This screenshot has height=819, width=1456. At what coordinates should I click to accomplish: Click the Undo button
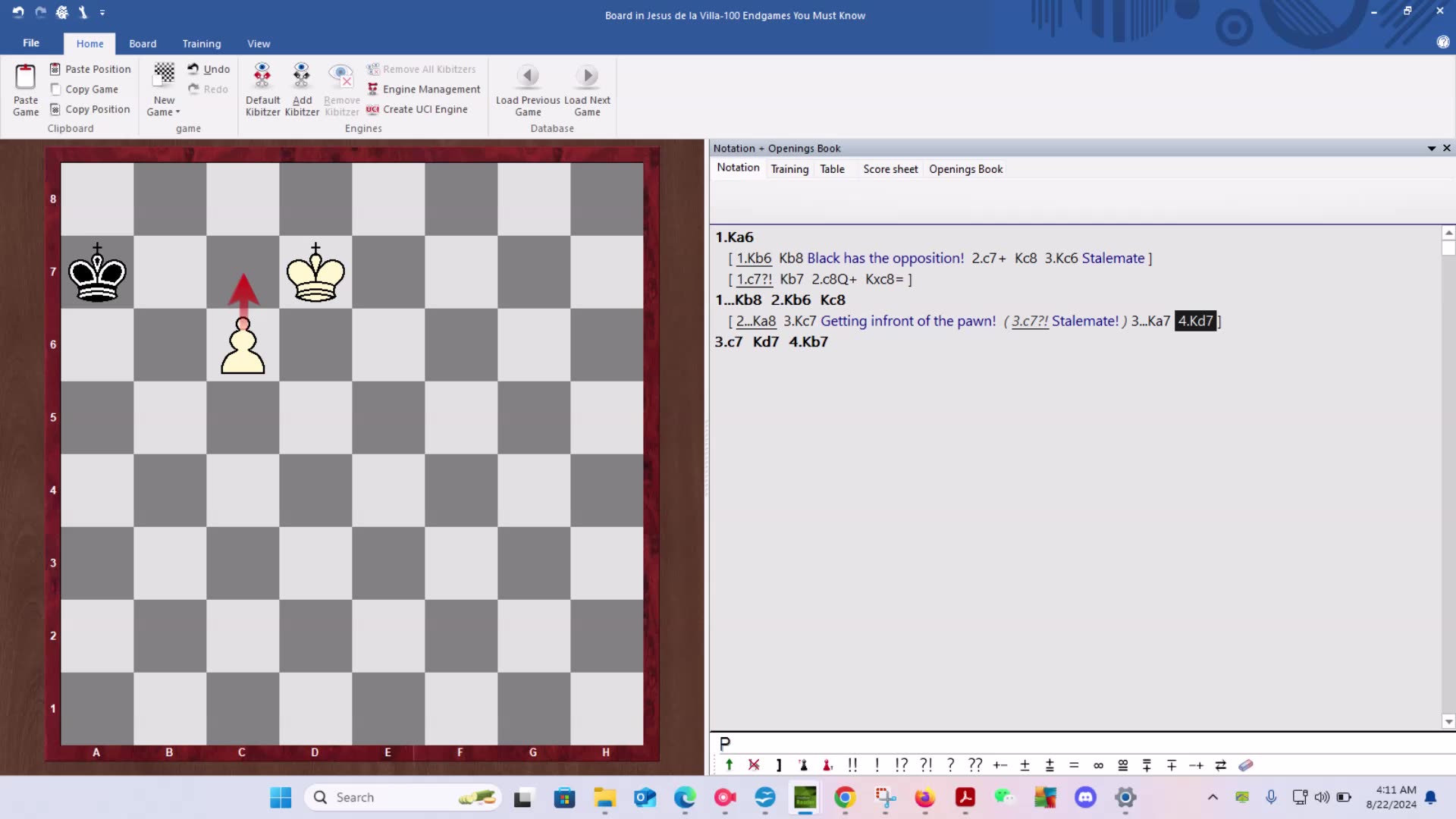point(209,69)
